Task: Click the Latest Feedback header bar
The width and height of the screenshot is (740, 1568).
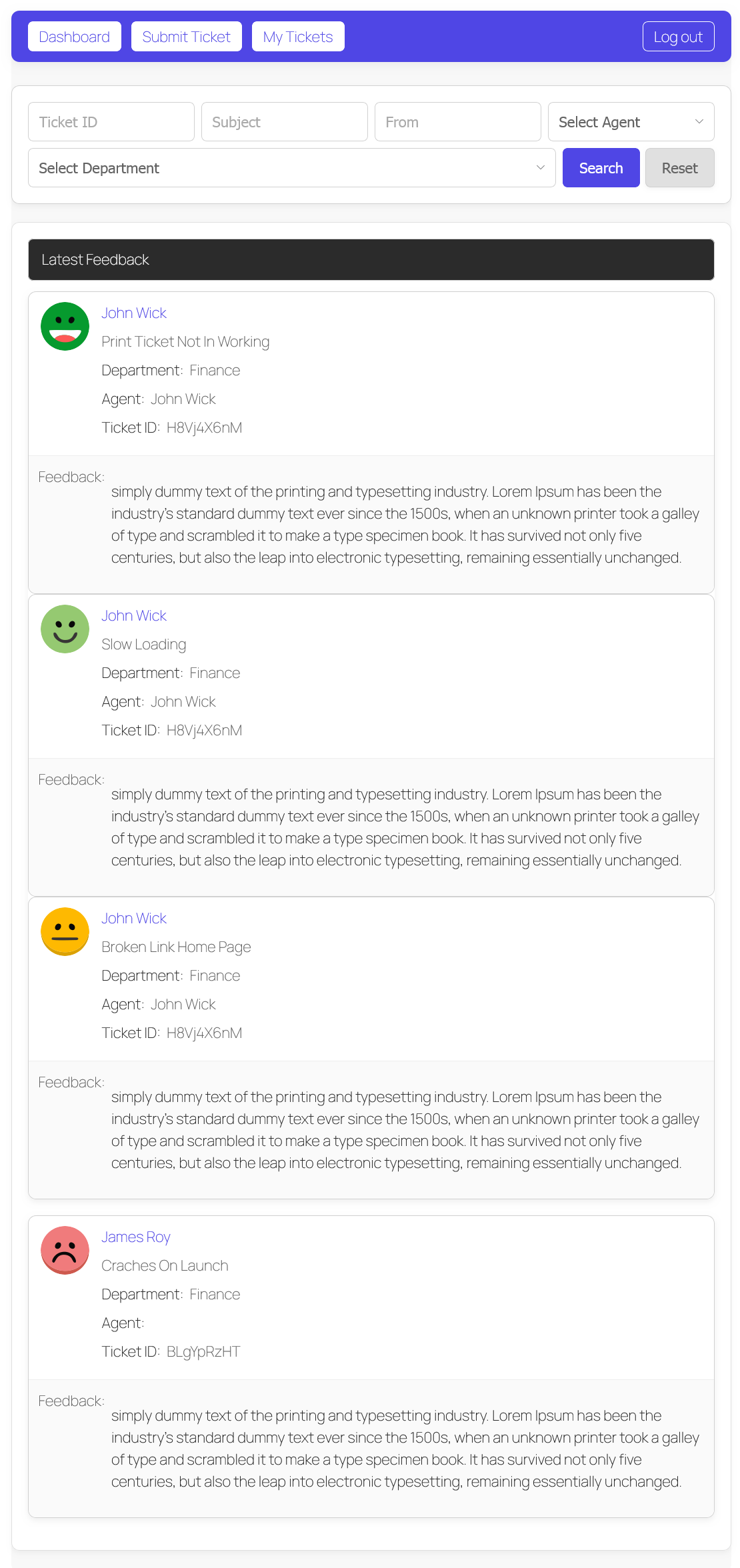Action: pyautogui.click(x=371, y=260)
